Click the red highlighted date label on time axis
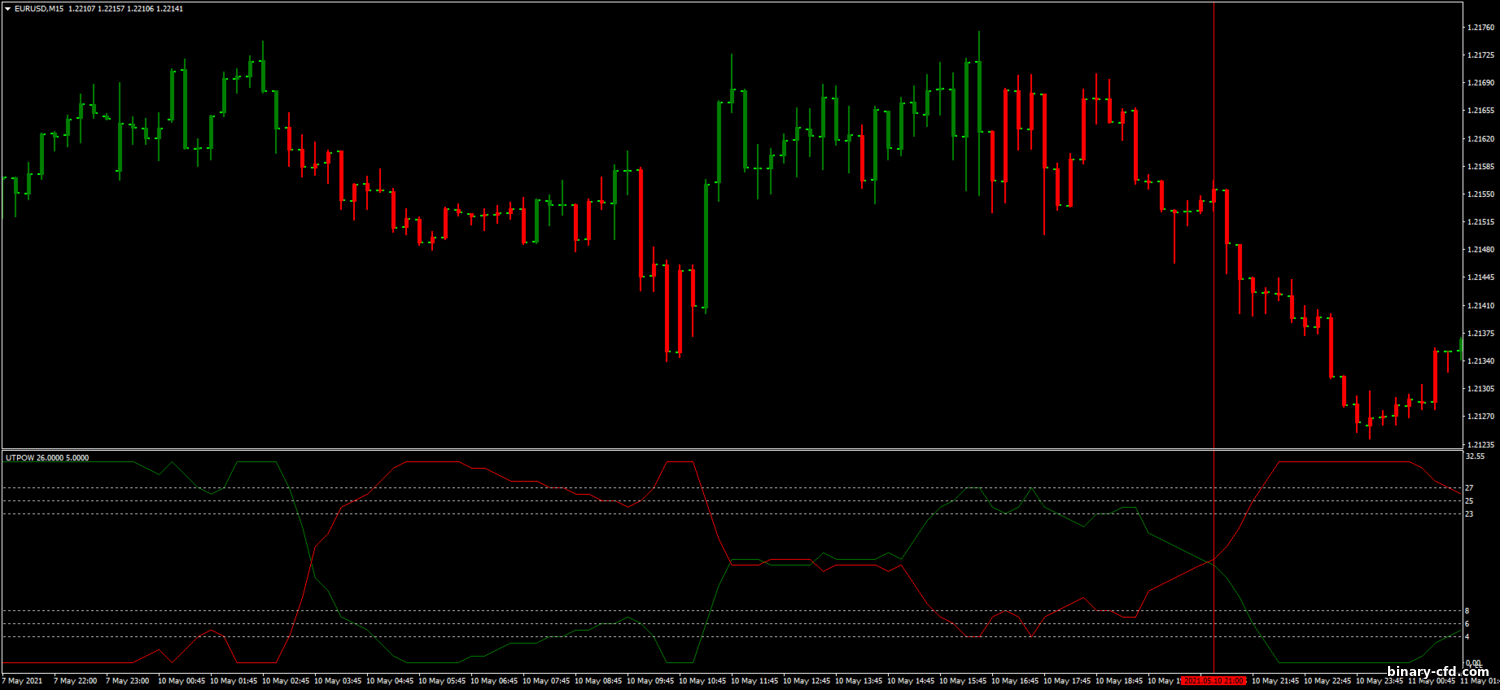 click(1213, 681)
